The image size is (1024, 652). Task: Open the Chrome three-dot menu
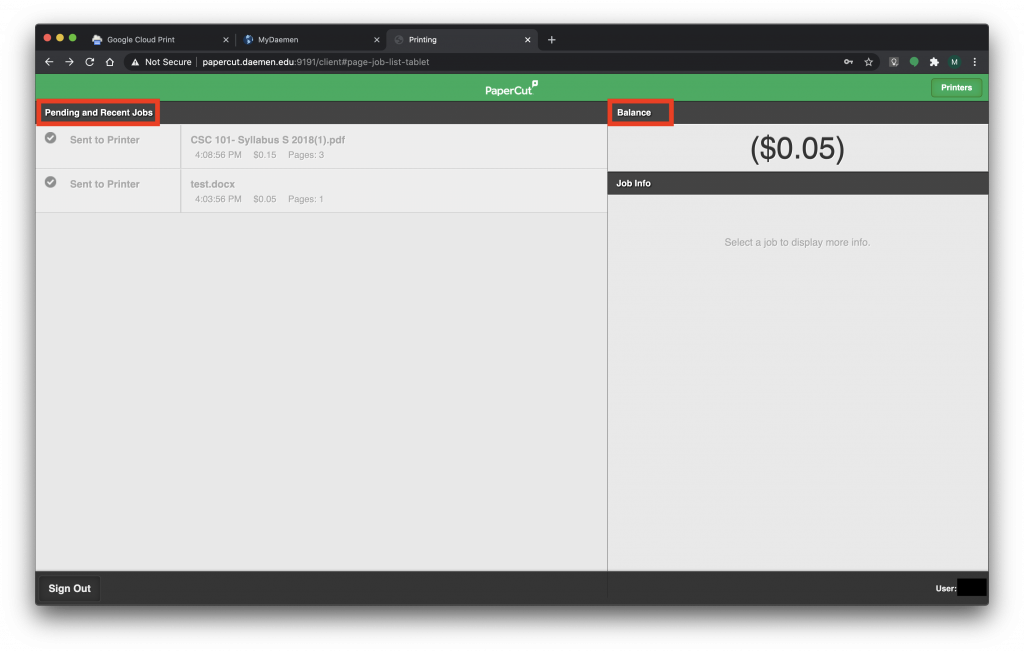[975, 62]
